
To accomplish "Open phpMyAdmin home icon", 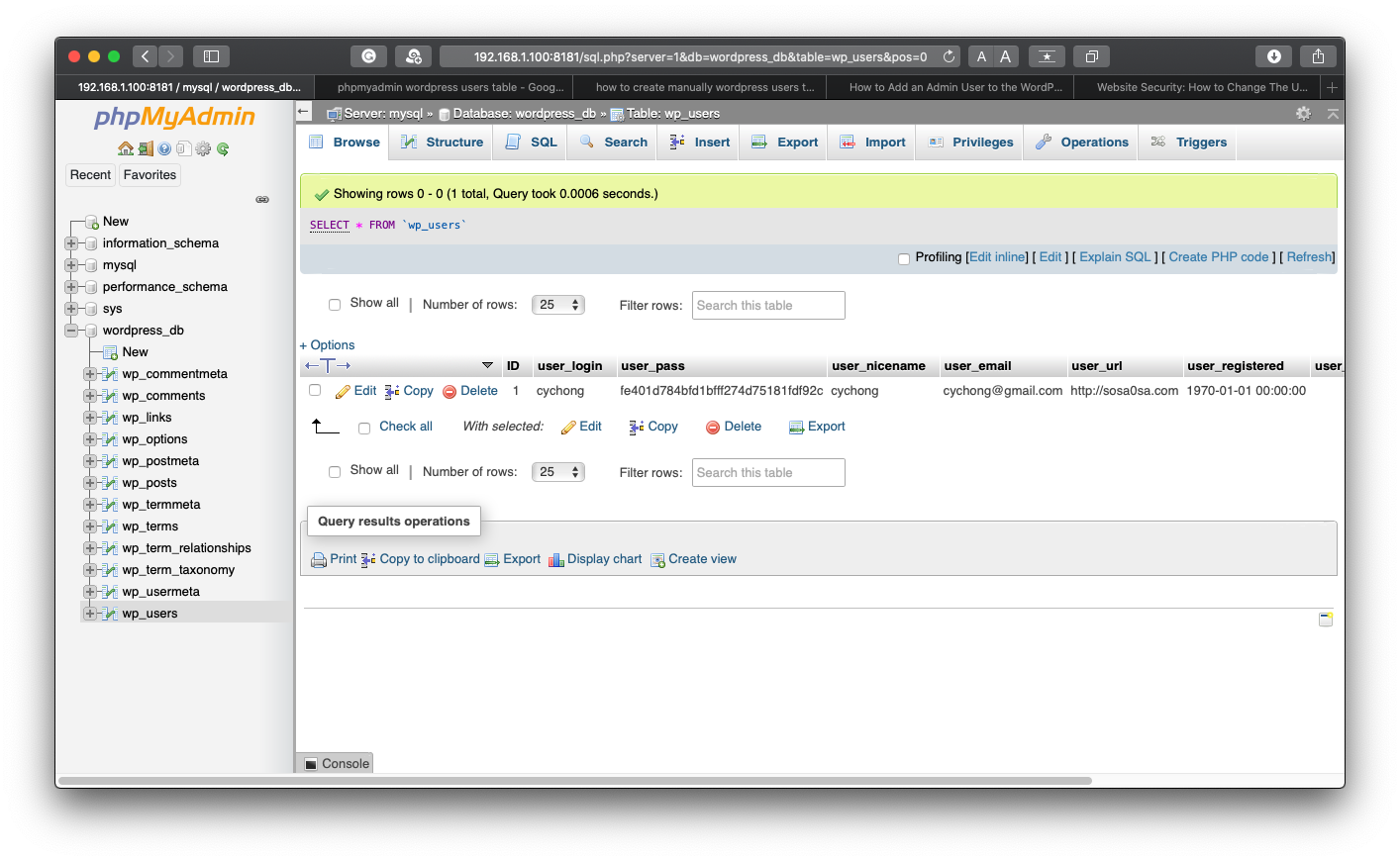I will click(126, 148).
